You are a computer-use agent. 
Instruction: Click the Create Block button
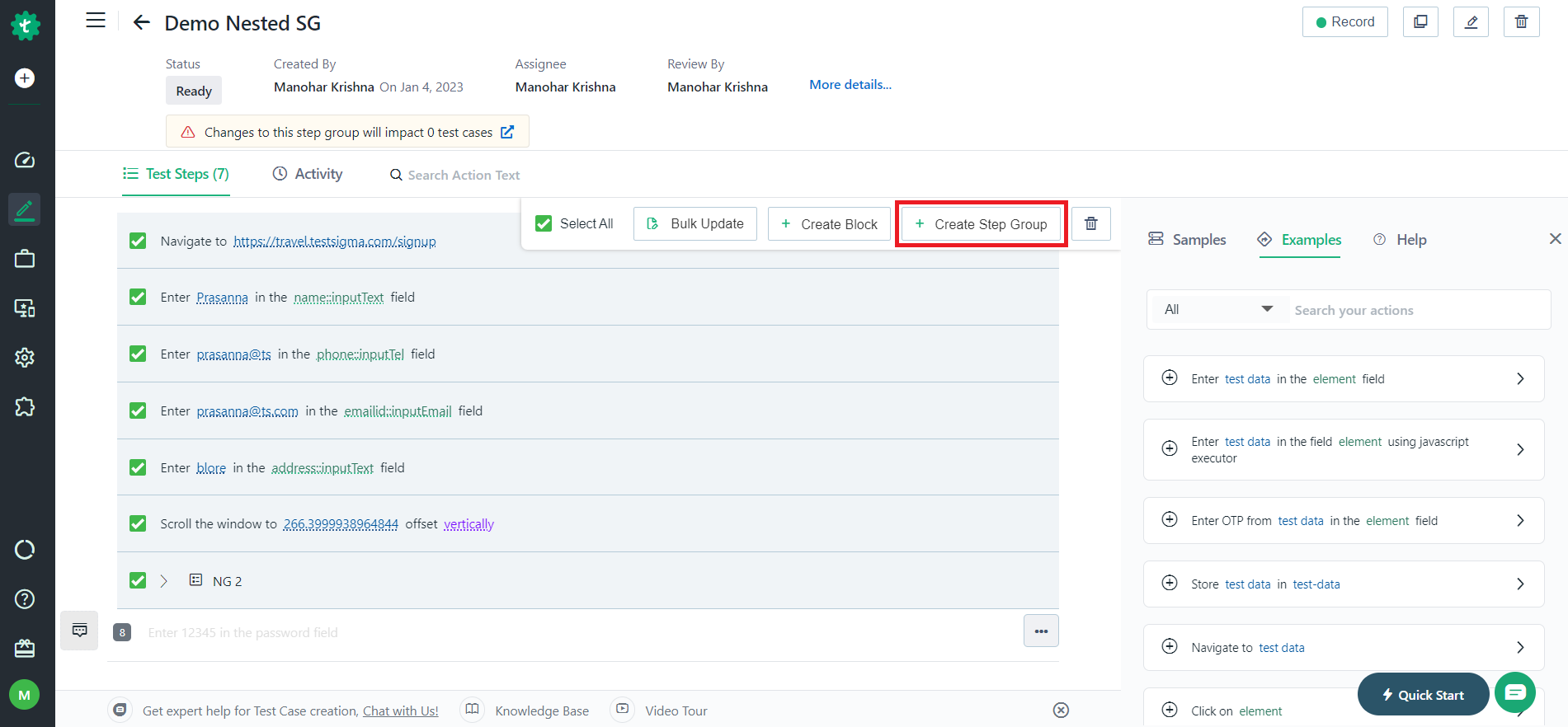pyautogui.click(x=829, y=223)
